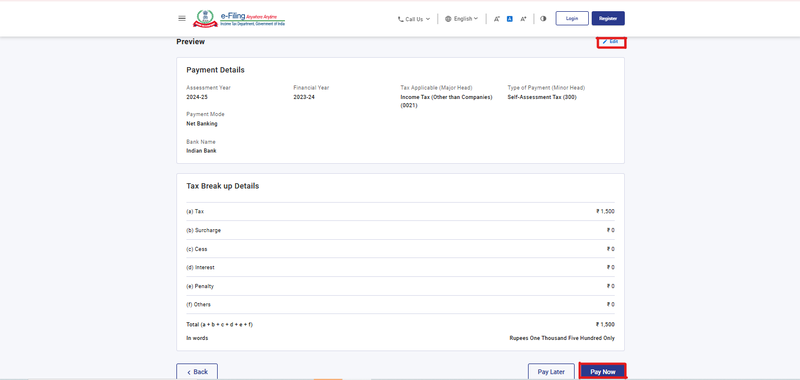
Task: Open the English language dropdown
Action: click(x=461, y=19)
